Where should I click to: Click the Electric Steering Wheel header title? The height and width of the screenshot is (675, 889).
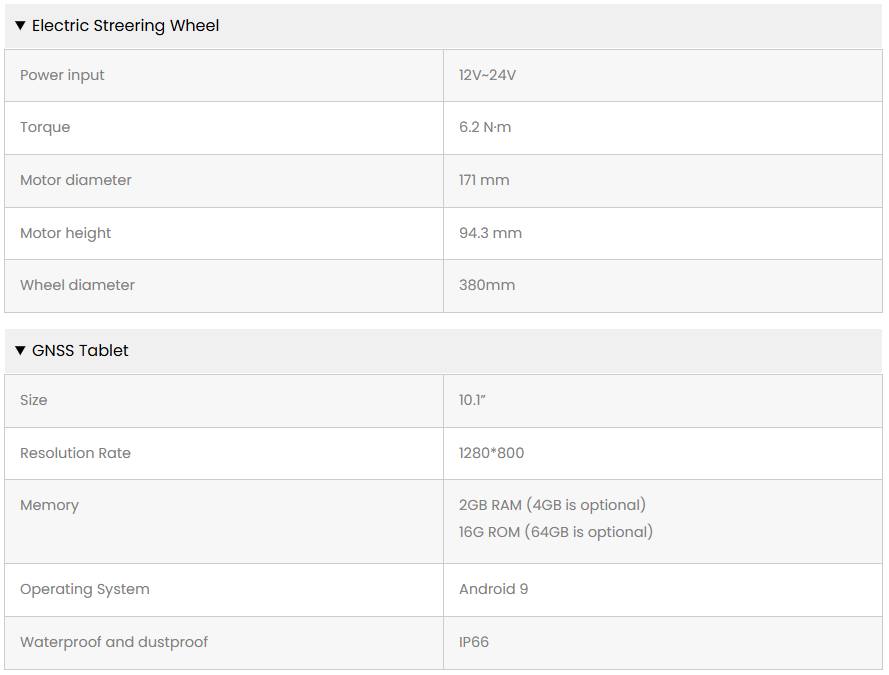coord(125,26)
